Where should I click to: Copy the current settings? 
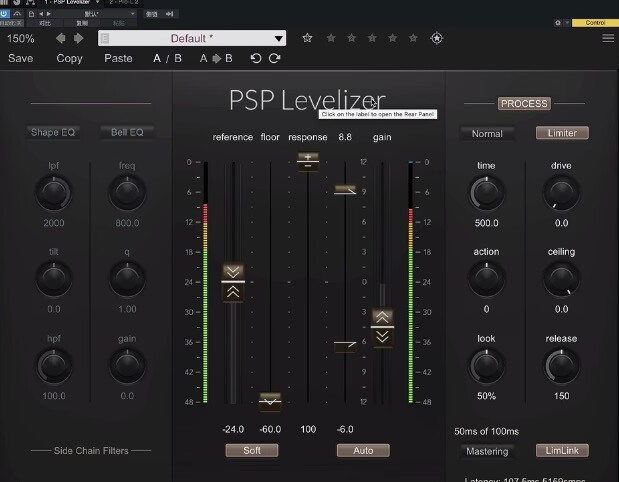point(69,59)
